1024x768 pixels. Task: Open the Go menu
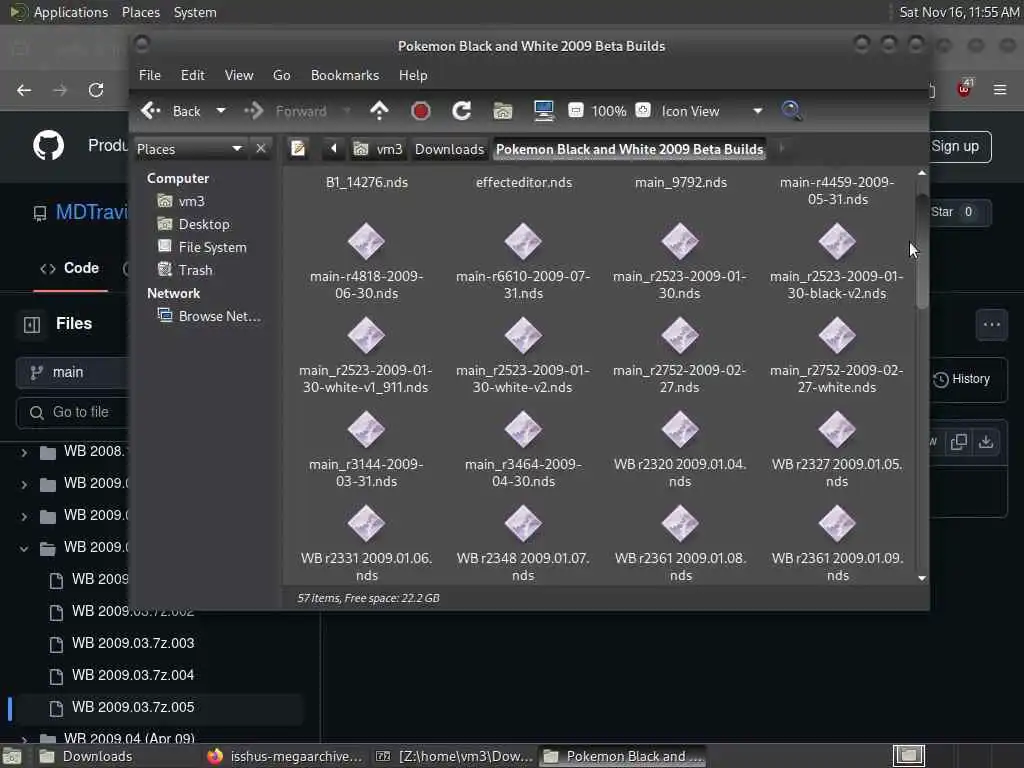tap(281, 75)
